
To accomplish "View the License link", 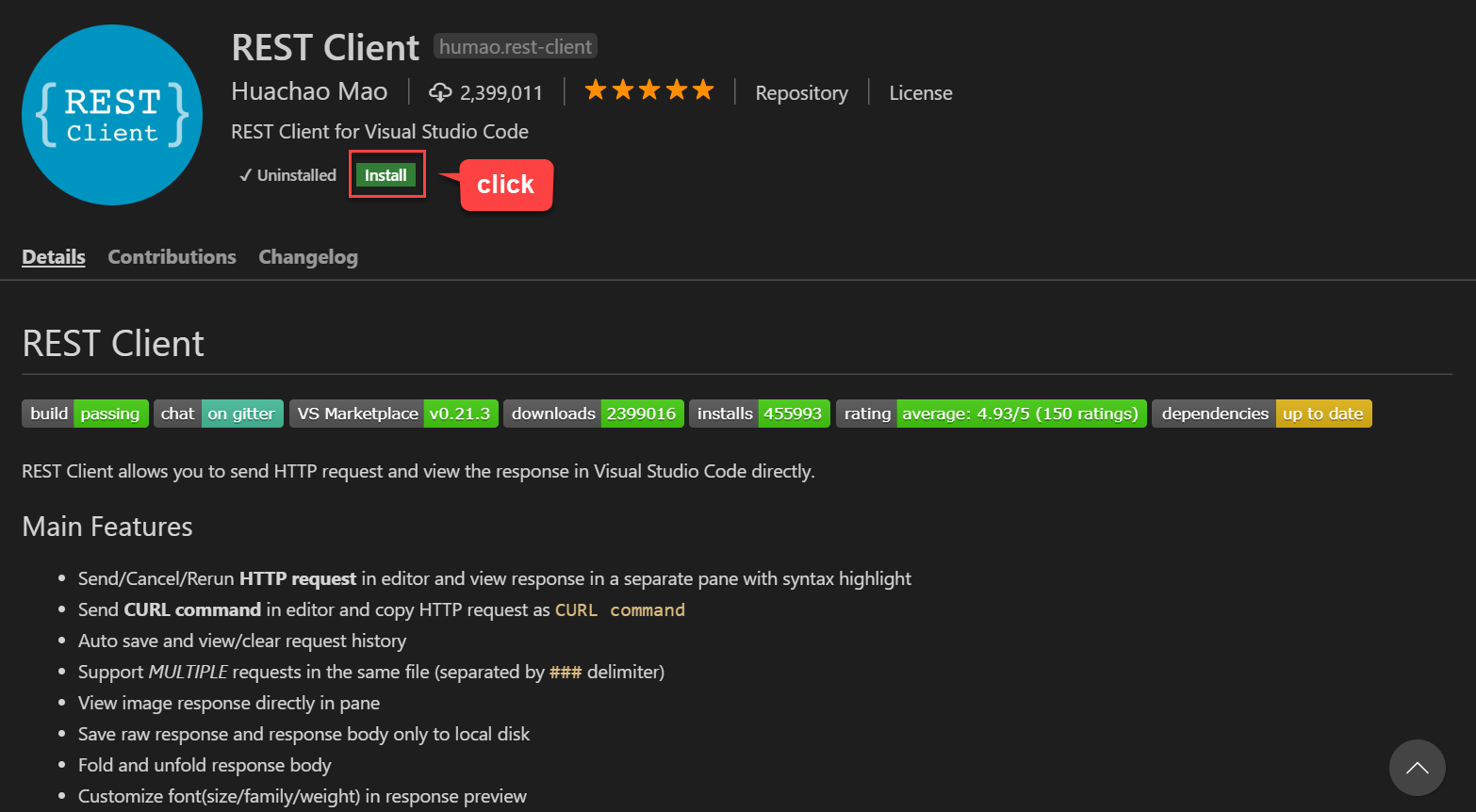I will [920, 92].
